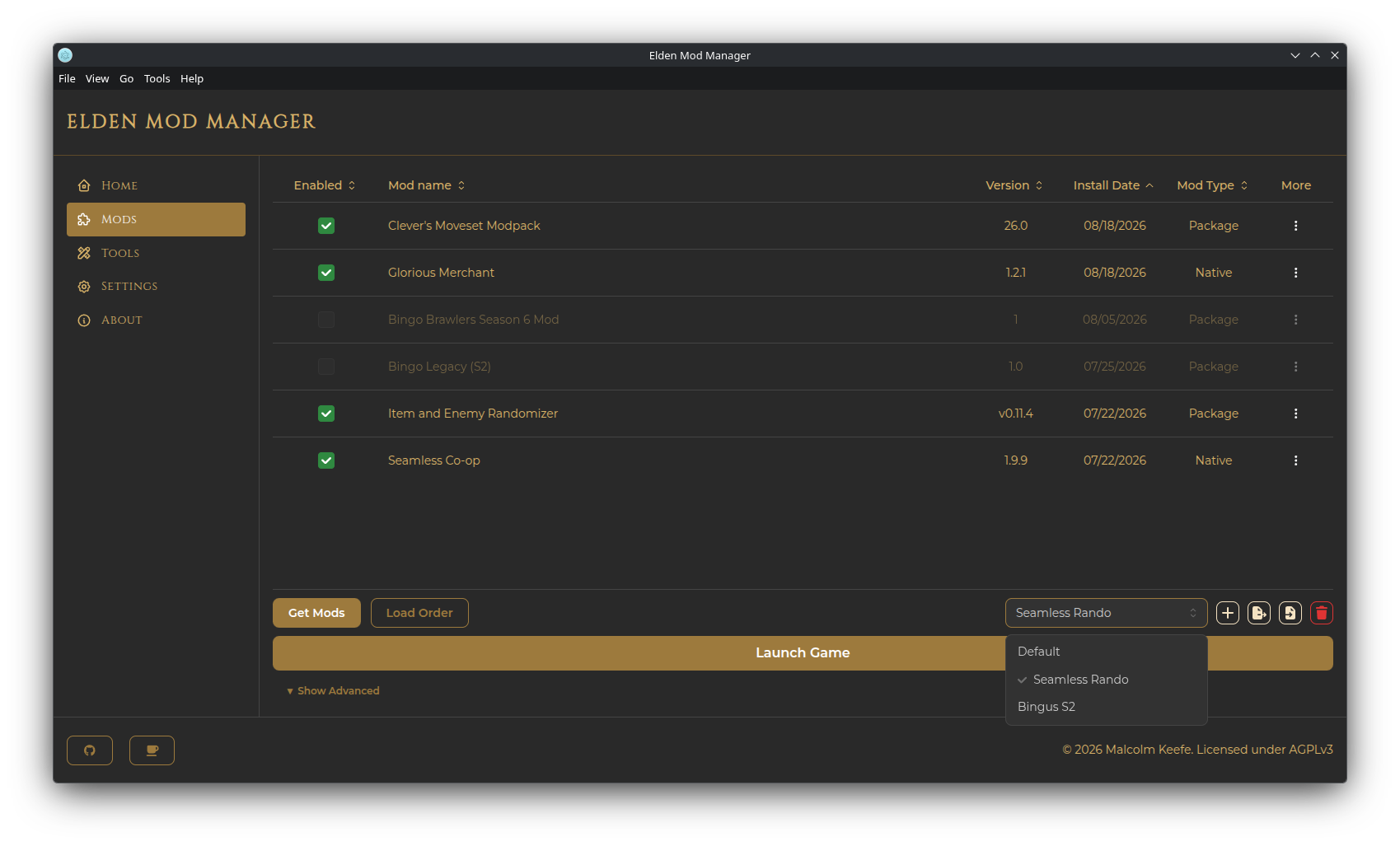Image resolution: width=1400 pixels, height=846 pixels.
Task: Click the export profile icon
Action: (1259, 613)
